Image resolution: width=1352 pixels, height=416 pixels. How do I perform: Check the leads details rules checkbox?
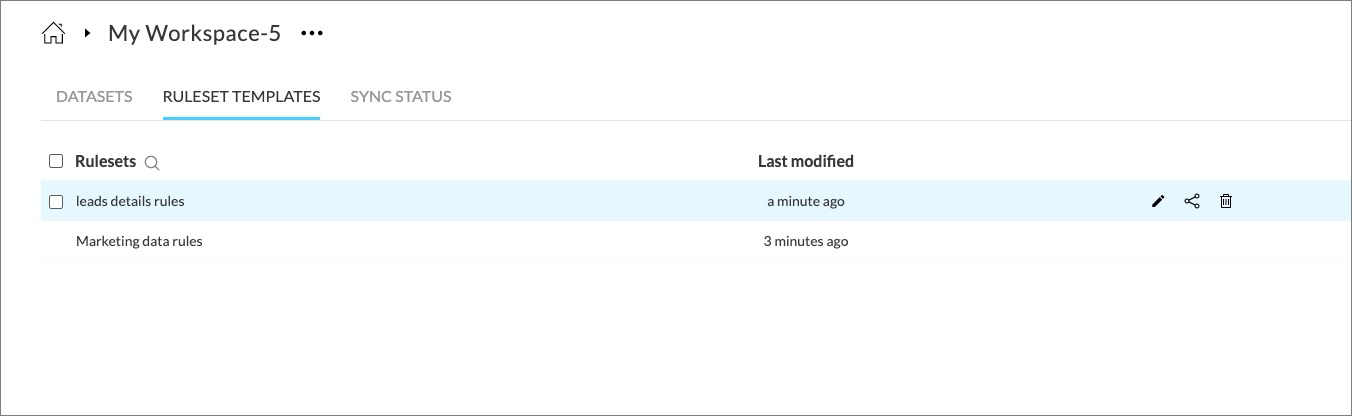tap(56, 202)
